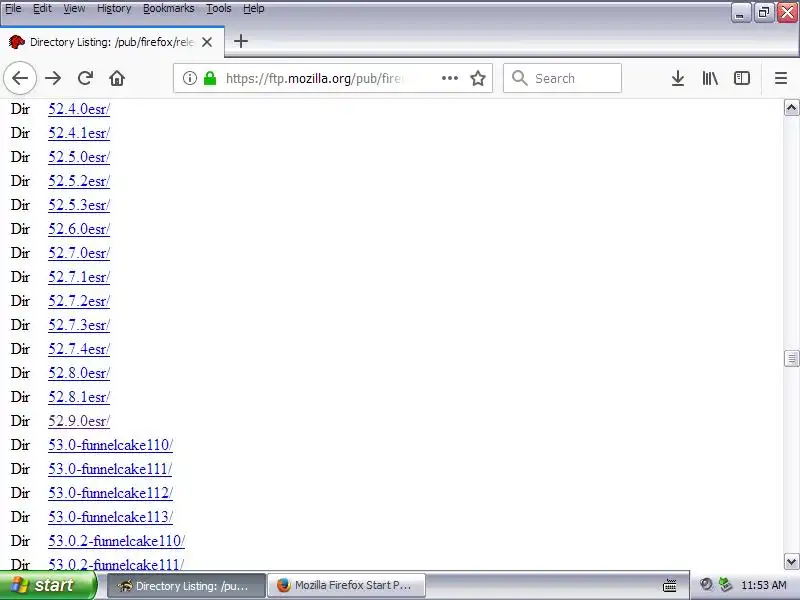Open the 52.7.0esr/ directory link
The image size is (800, 600).
click(x=79, y=253)
